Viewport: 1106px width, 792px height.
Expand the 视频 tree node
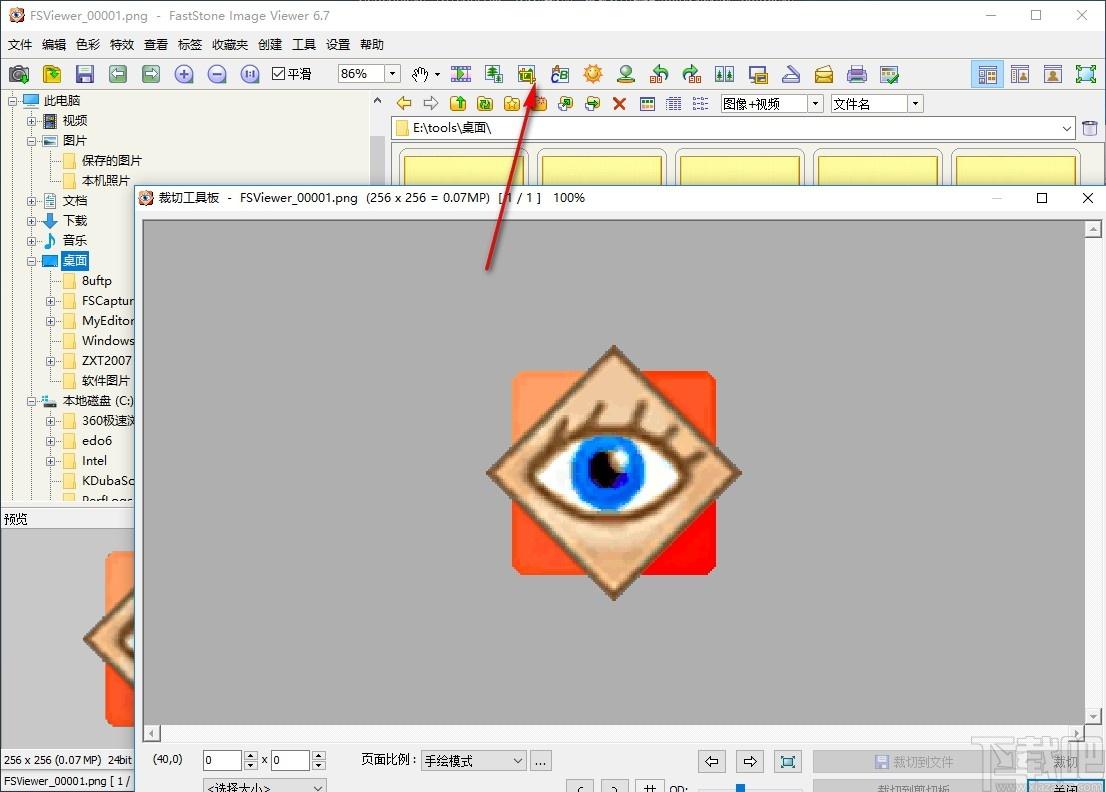[x=31, y=121]
